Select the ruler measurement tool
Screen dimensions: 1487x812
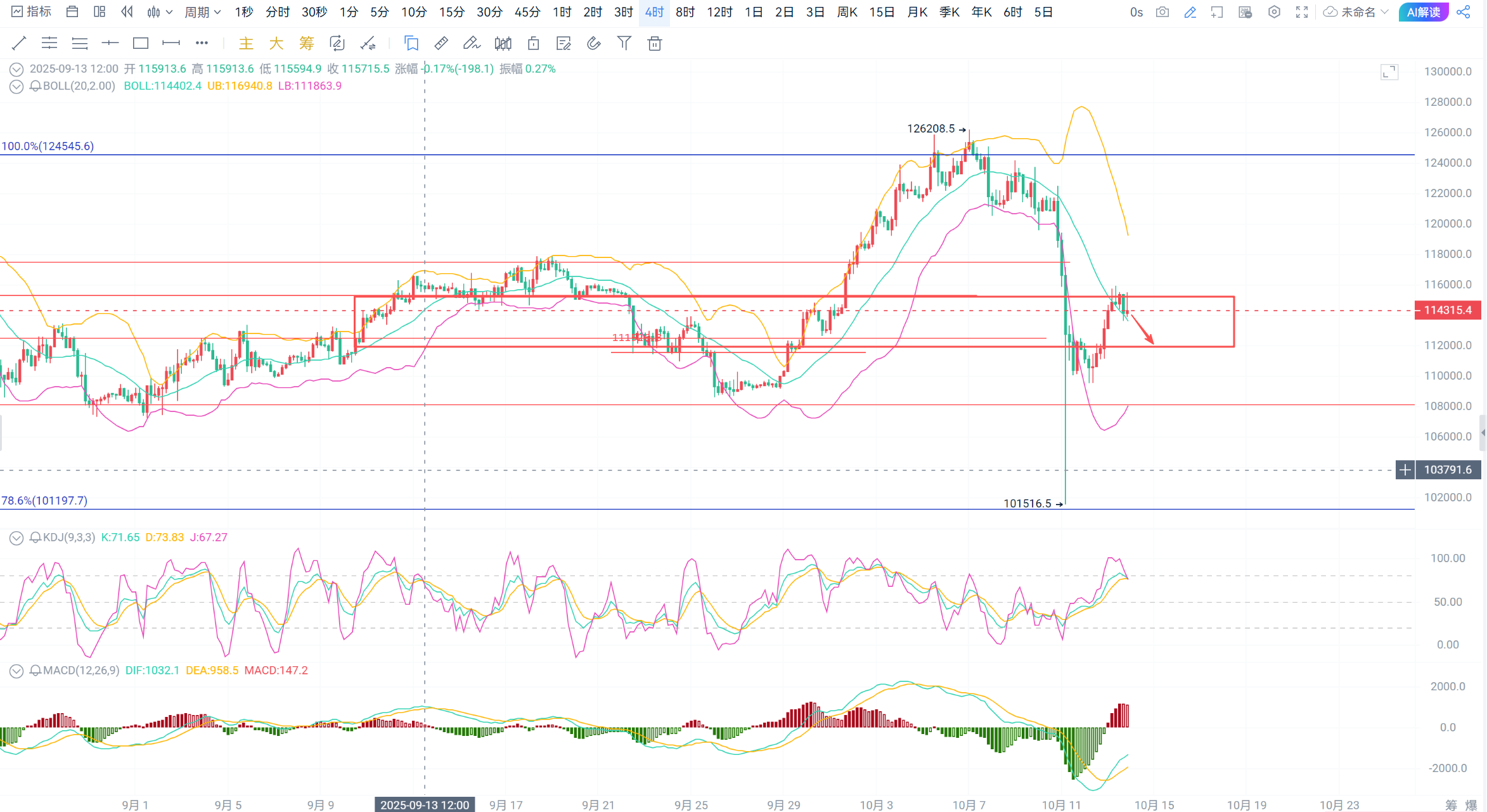click(x=441, y=43)
